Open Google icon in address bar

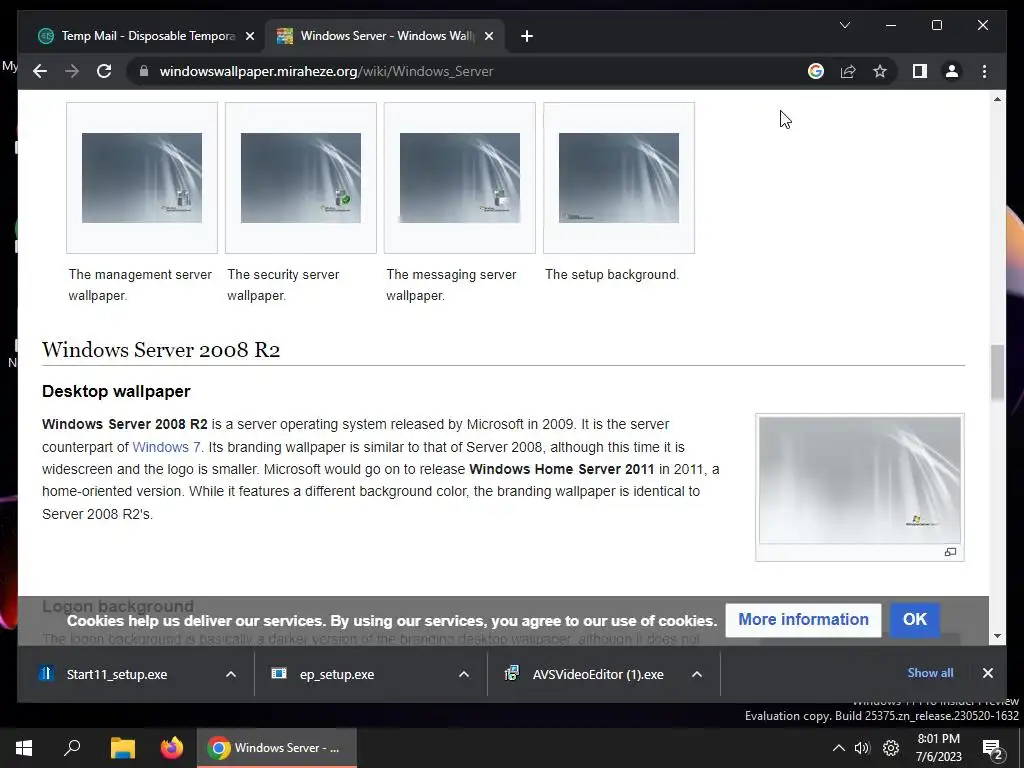coord(816,71)
